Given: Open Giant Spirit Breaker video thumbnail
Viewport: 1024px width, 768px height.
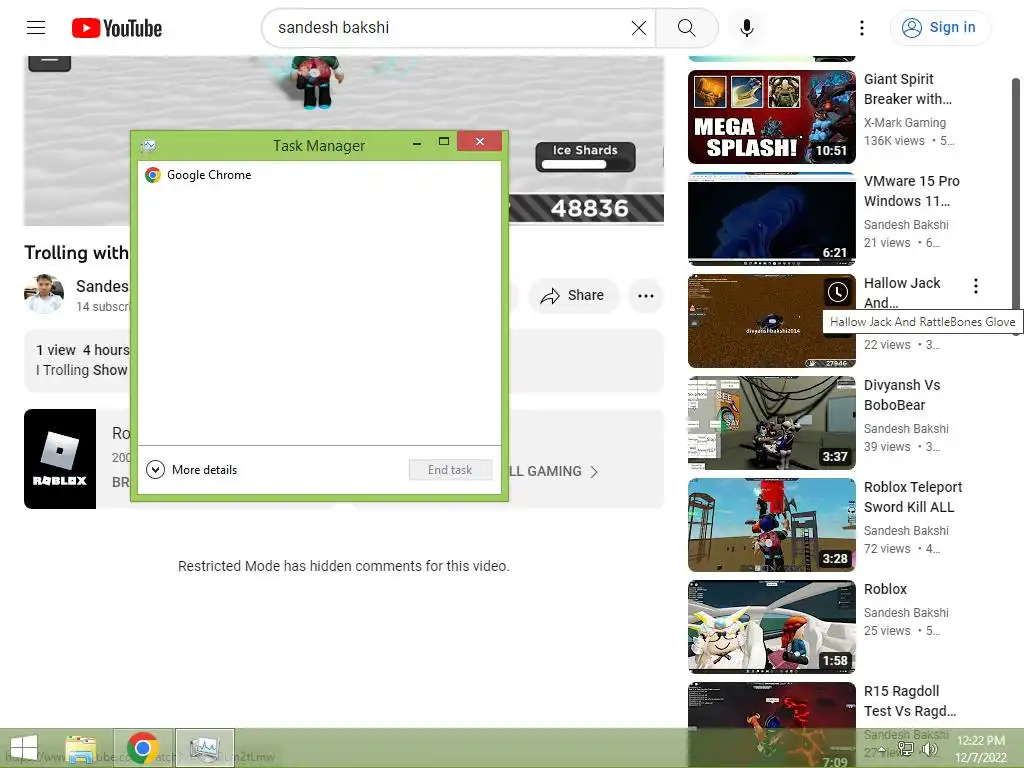Looking at the screenshot, I should point(771,117).
